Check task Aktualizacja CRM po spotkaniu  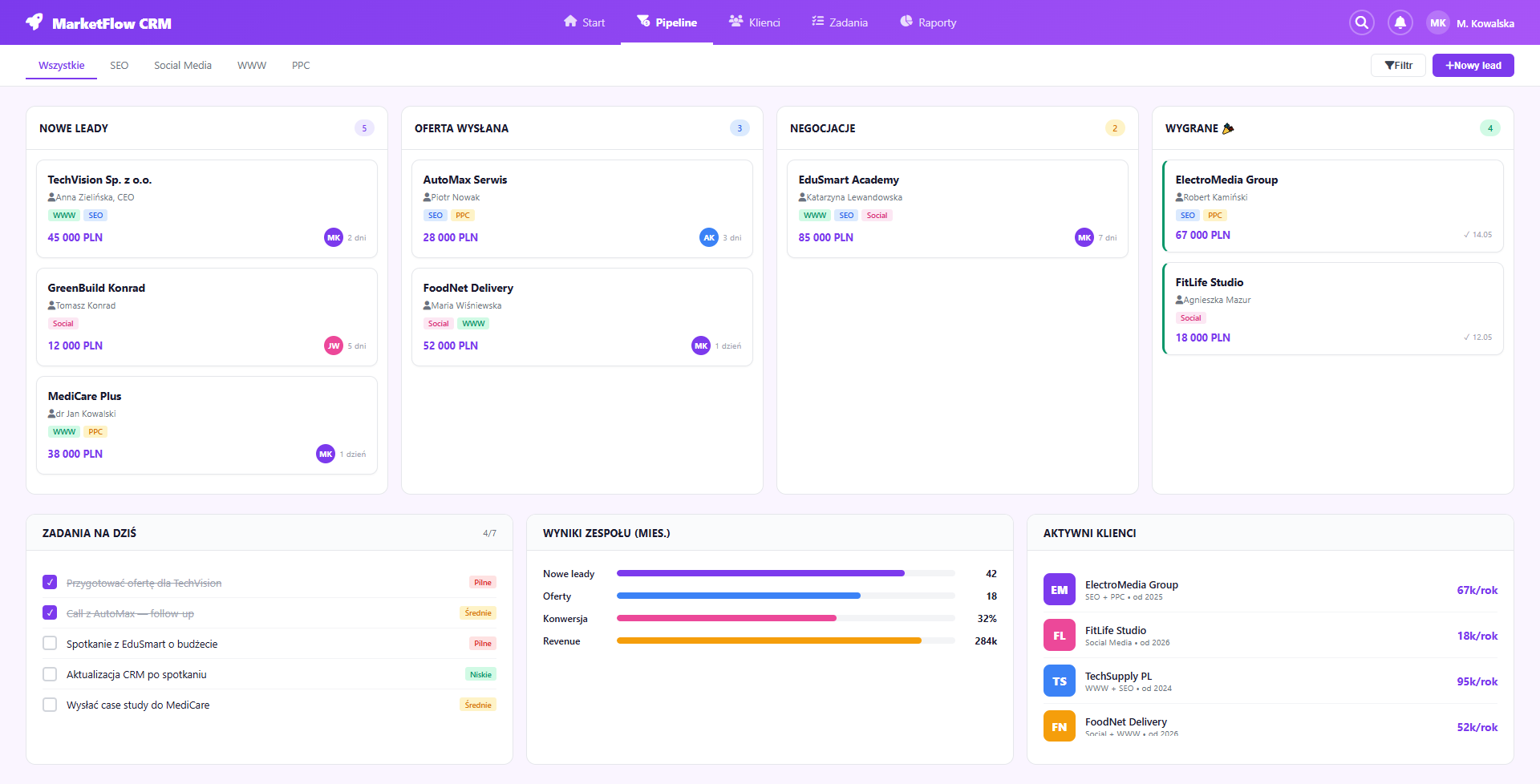(50, 674)
